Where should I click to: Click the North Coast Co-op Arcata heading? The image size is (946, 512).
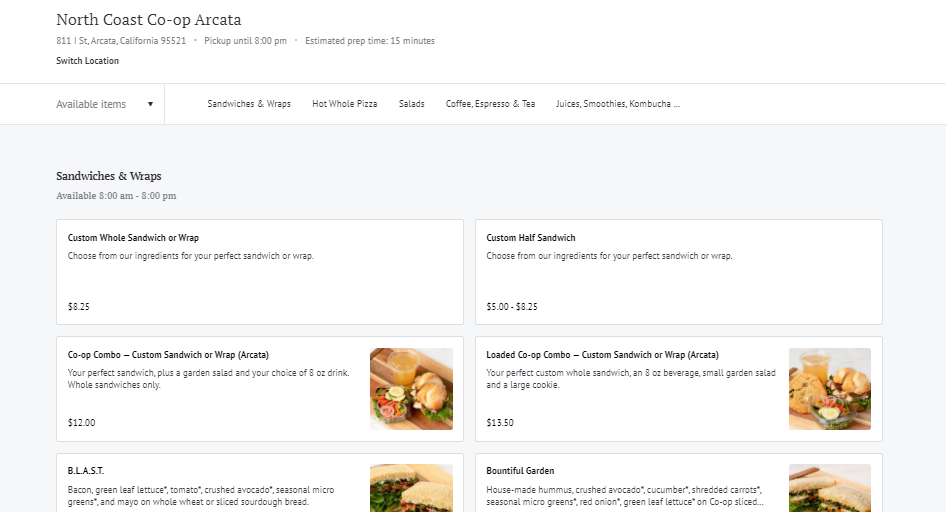(148, 20)
